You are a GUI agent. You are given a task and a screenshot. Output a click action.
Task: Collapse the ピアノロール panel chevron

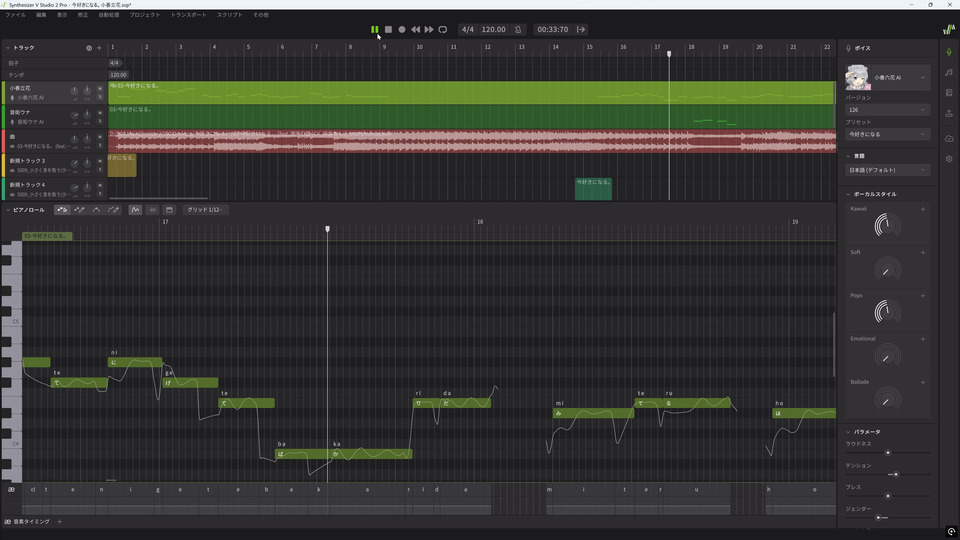click(x=8, y=210)
